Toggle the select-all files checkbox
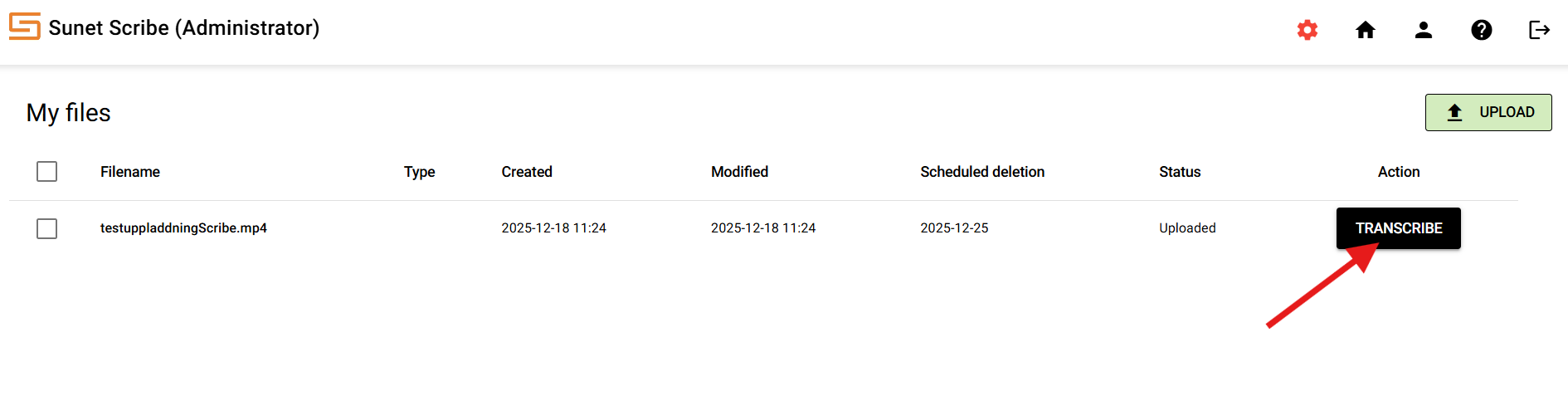The width and height of the screenshot is (1568, 401). 47,172
